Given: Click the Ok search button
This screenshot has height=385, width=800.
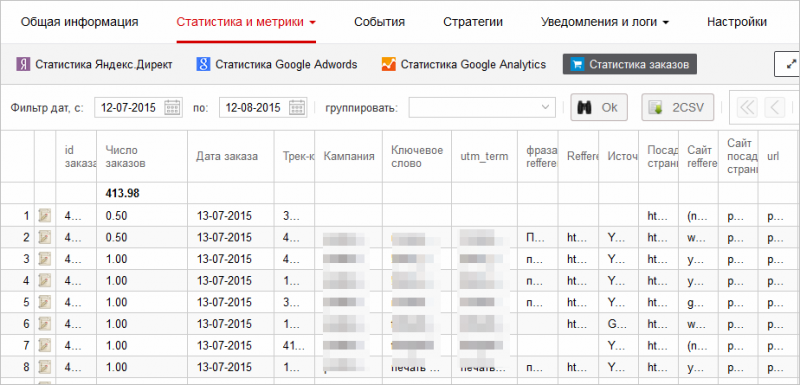Looking at the screenshot, I should [x=599, y=108].
